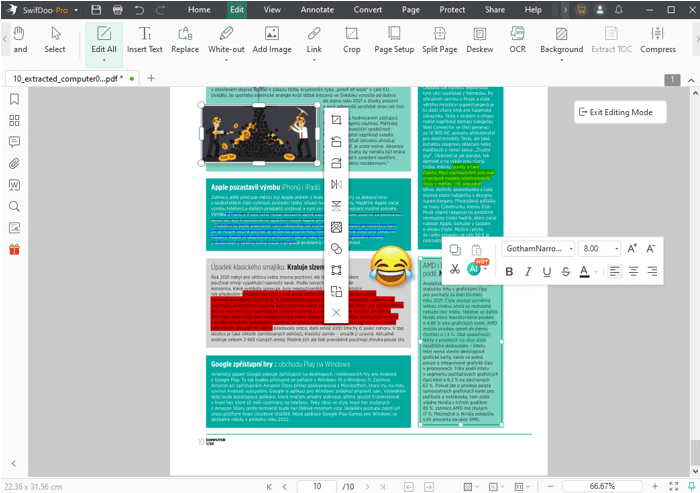This screenshot has height=493, width=700.
Task: Open the search magnifier panel
Action: [14, 206]
